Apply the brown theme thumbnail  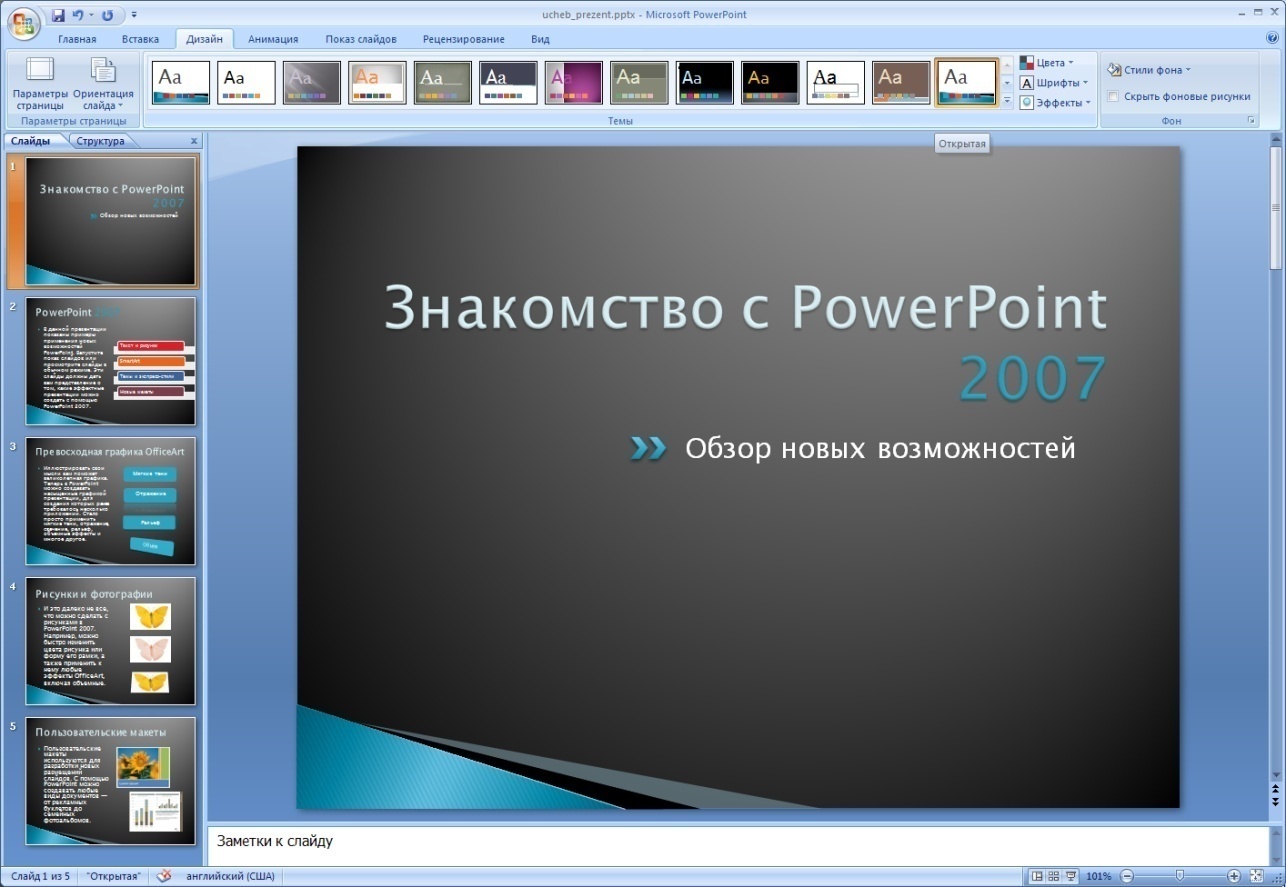(901, 83)
